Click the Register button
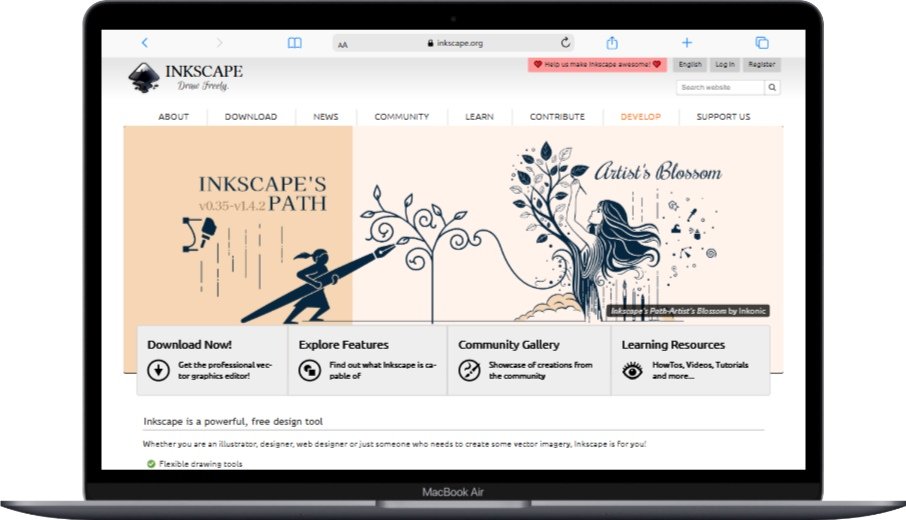Image resolution: width=906 pixels, height=520 pixels. pyautogui.click(x=761, y=64)
